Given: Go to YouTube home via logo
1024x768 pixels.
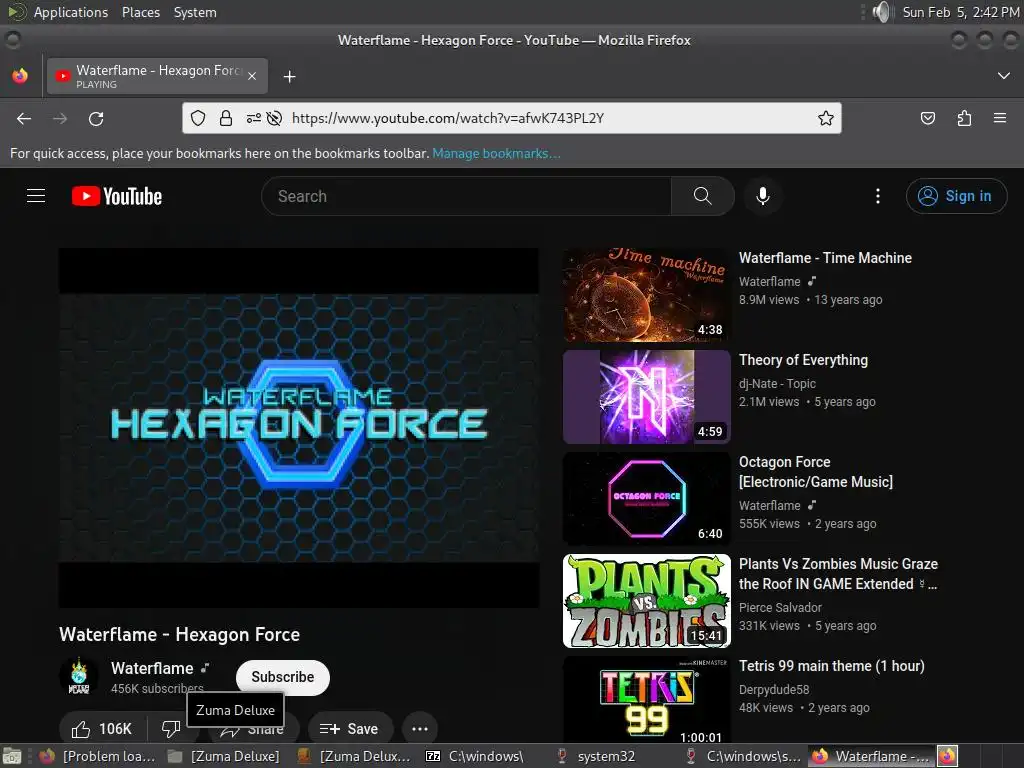Looking at the screenshot, I should tap(117, 196).
